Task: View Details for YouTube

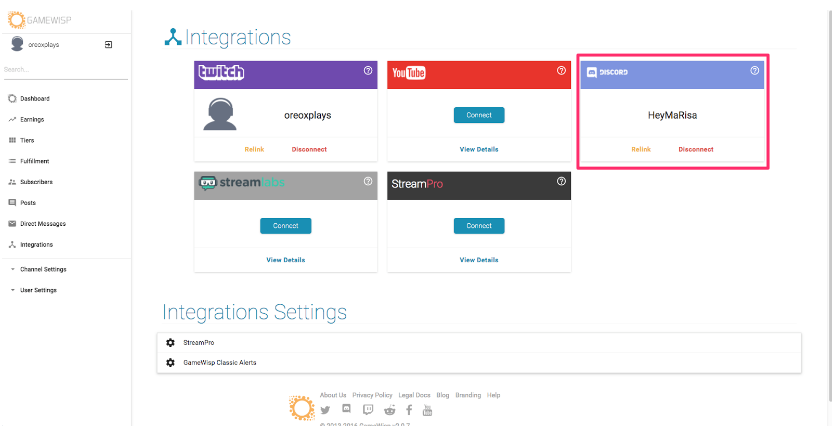Action: coord(479,150)
